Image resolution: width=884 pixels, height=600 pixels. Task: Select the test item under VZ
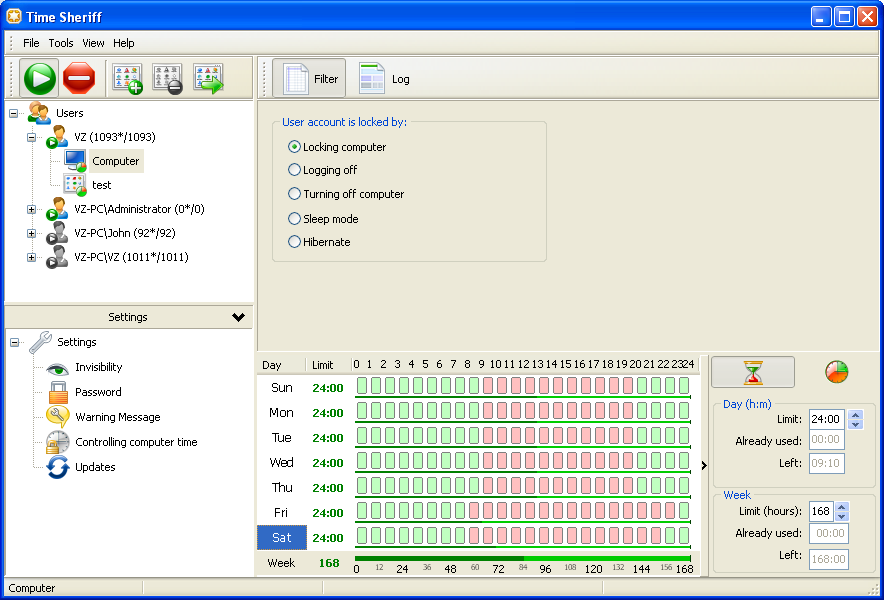(101, 185)
